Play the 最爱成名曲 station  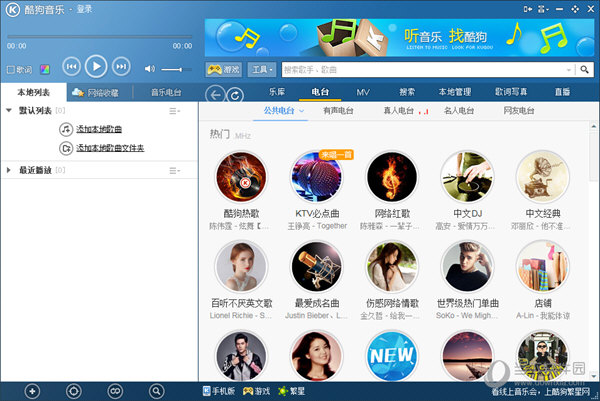point(317,266)
